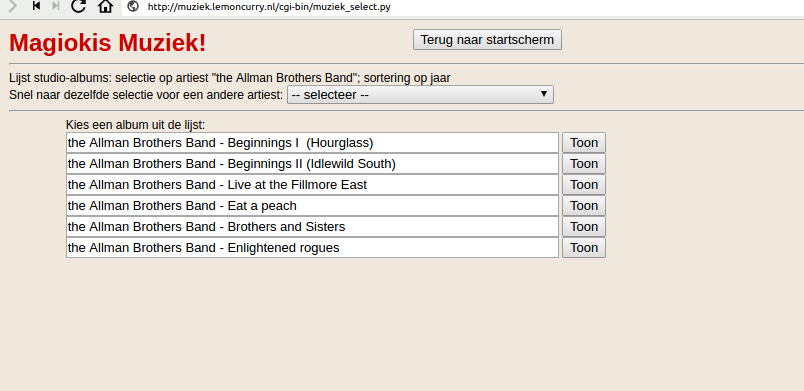Click Toon for Enlightened rogues
This screenshot has width=804, height=391.
[x=584, y=248]
